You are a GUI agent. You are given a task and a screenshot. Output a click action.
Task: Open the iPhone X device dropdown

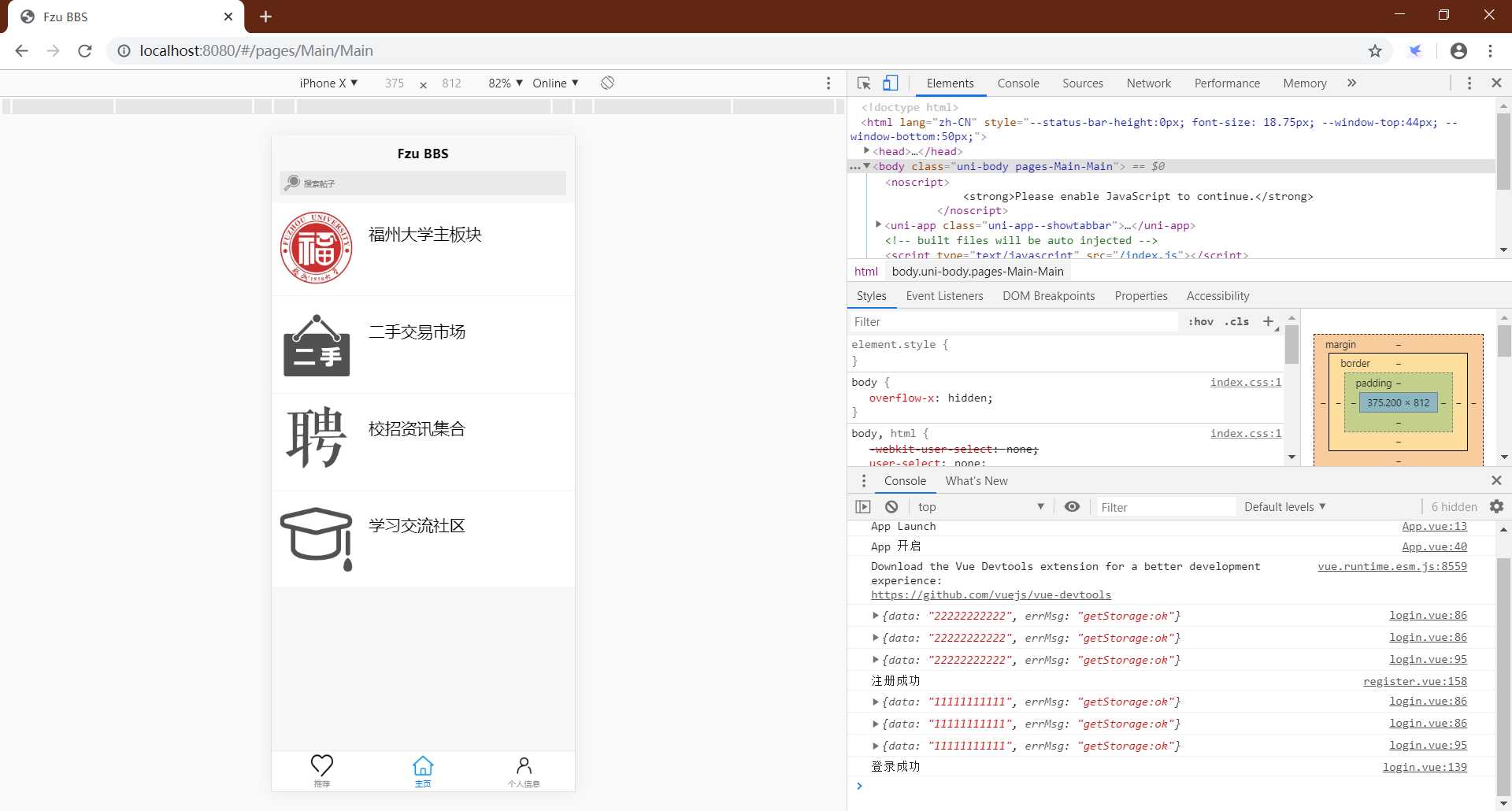coord(328,83)
